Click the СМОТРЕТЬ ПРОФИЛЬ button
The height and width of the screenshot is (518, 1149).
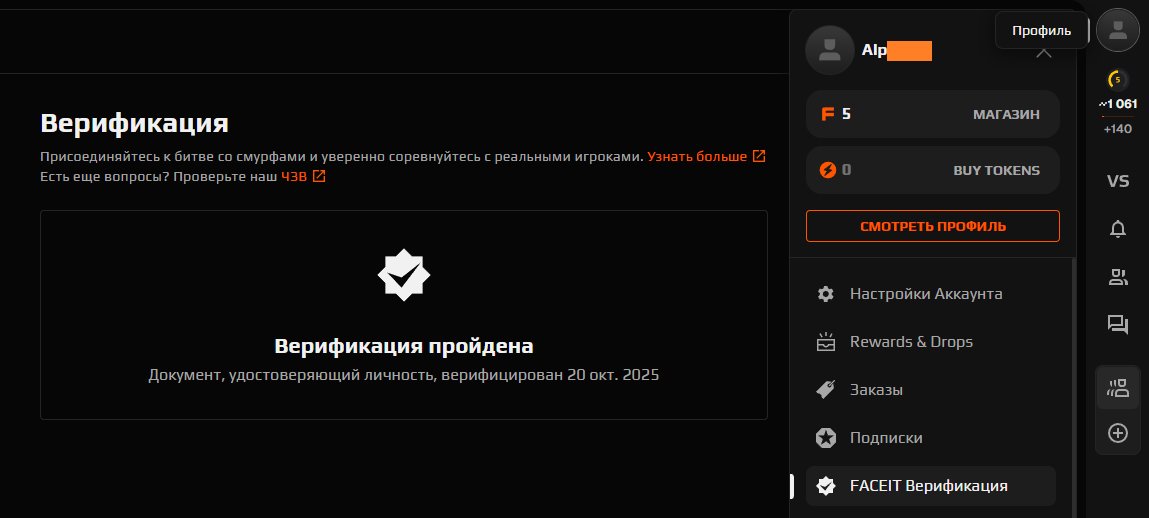tap(933, 226)
